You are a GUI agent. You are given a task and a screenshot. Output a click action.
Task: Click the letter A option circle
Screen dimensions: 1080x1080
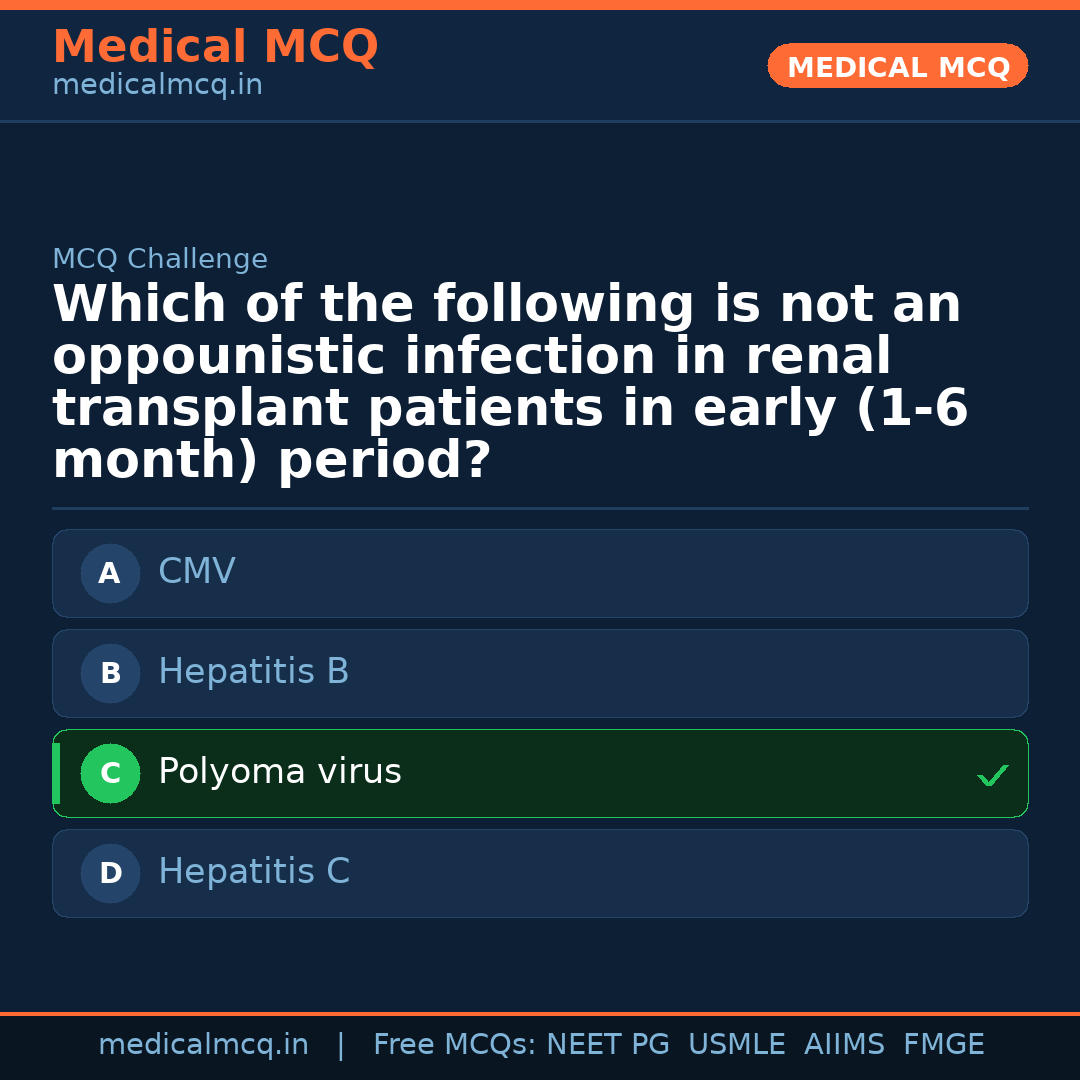coord(110,574)
